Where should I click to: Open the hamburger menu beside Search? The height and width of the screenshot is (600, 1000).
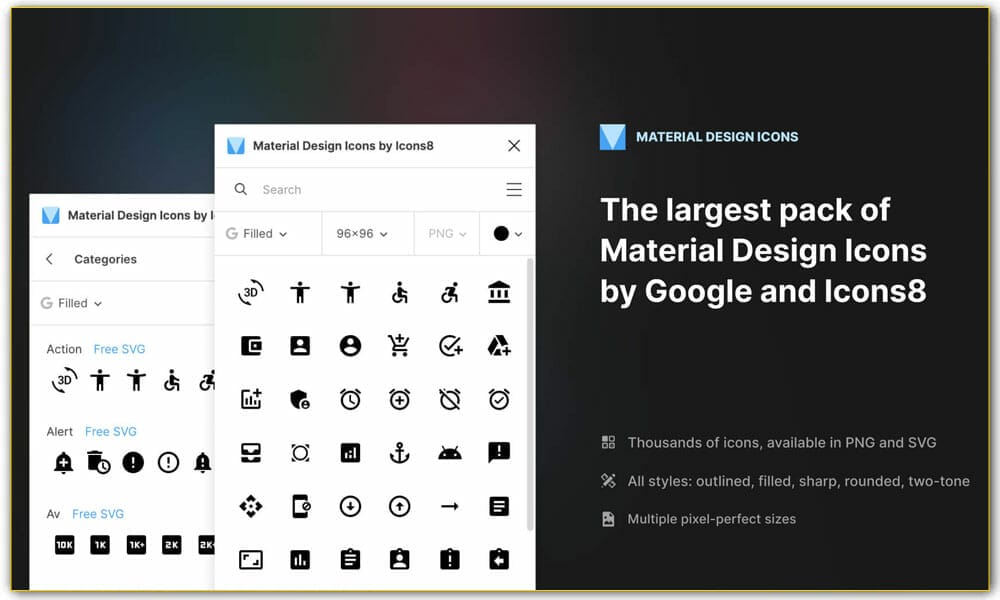pyautogui.click(x=514, y=189)
